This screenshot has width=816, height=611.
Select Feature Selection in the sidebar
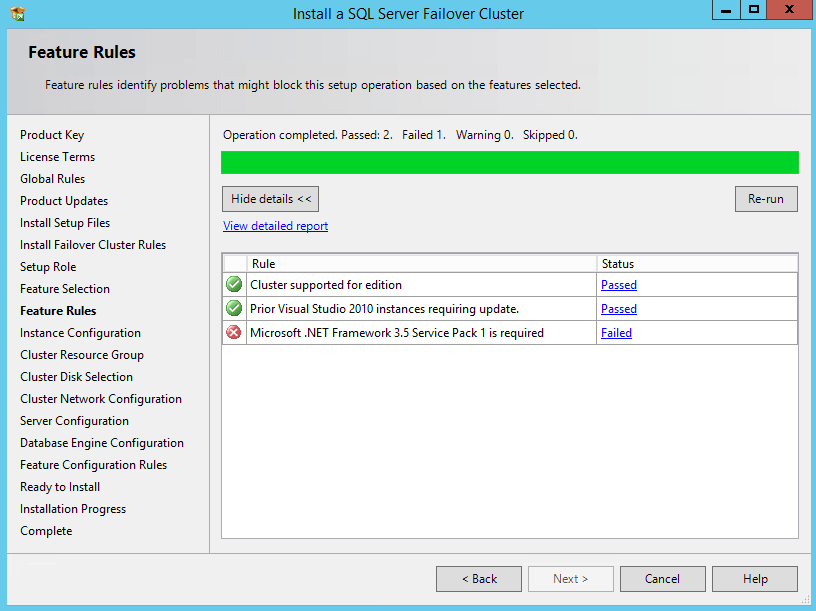65,288
